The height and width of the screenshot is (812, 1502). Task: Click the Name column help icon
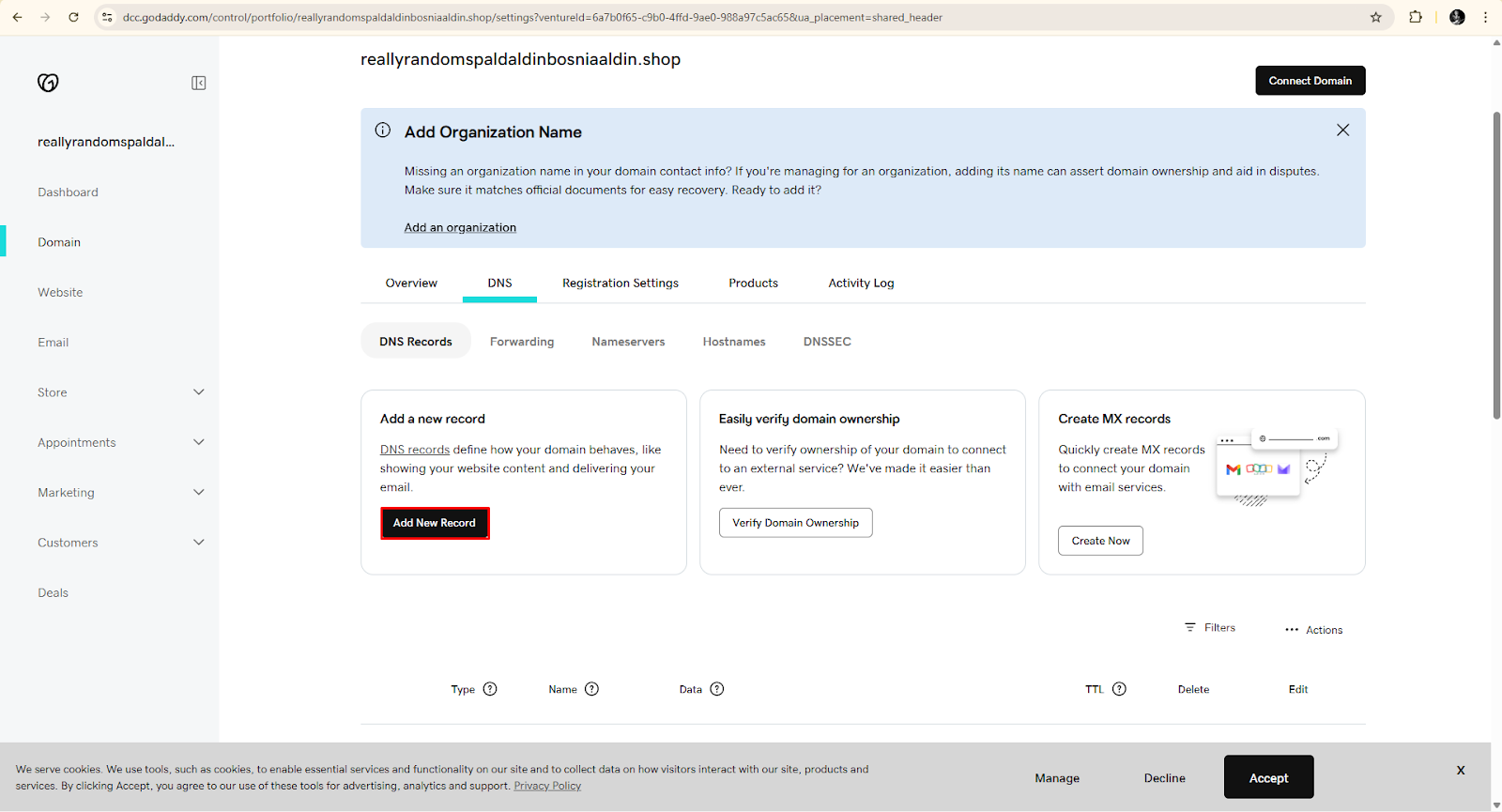591,689
